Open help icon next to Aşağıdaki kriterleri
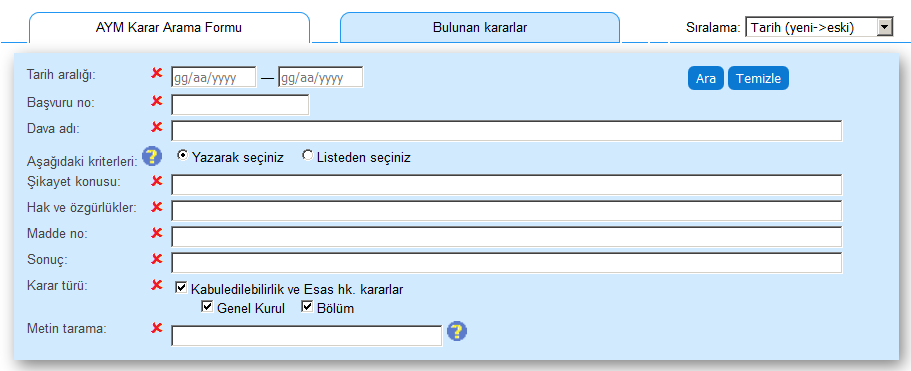Image resolution: width=911 pixels, height=371 pixels. (x=152, y=157)
